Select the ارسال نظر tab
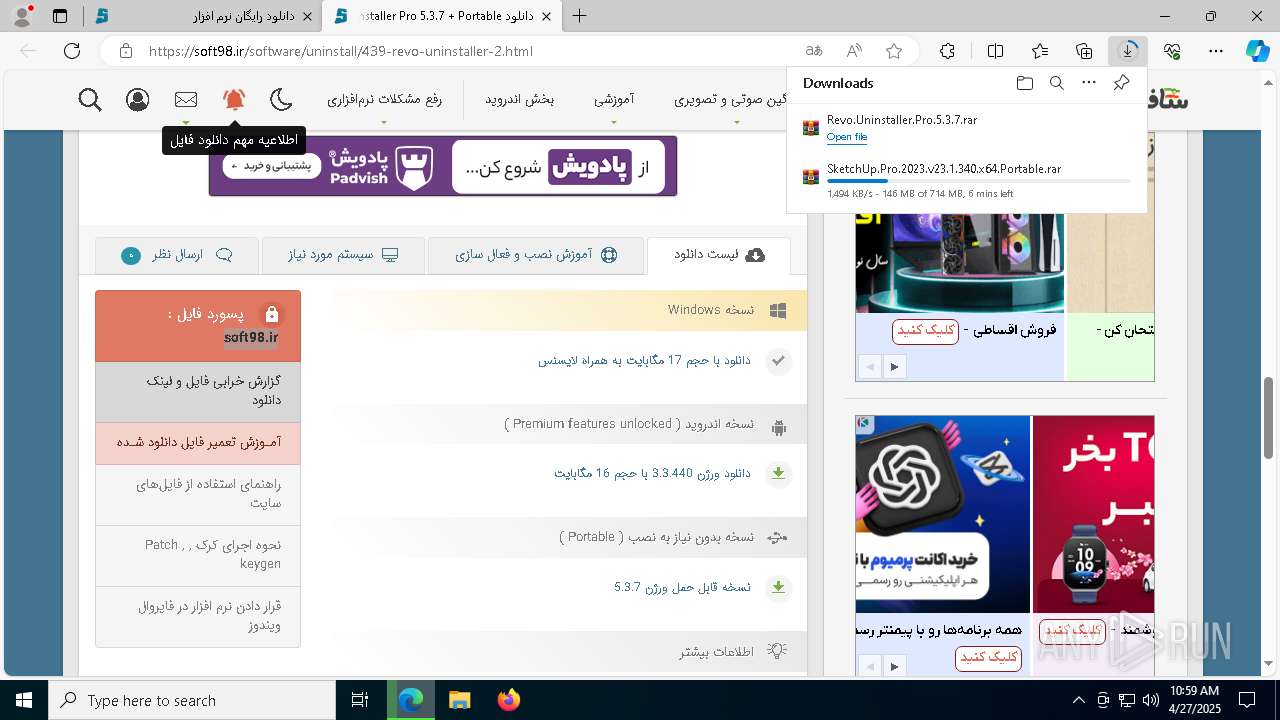1280x720 pixels. (x=177, y=255)
